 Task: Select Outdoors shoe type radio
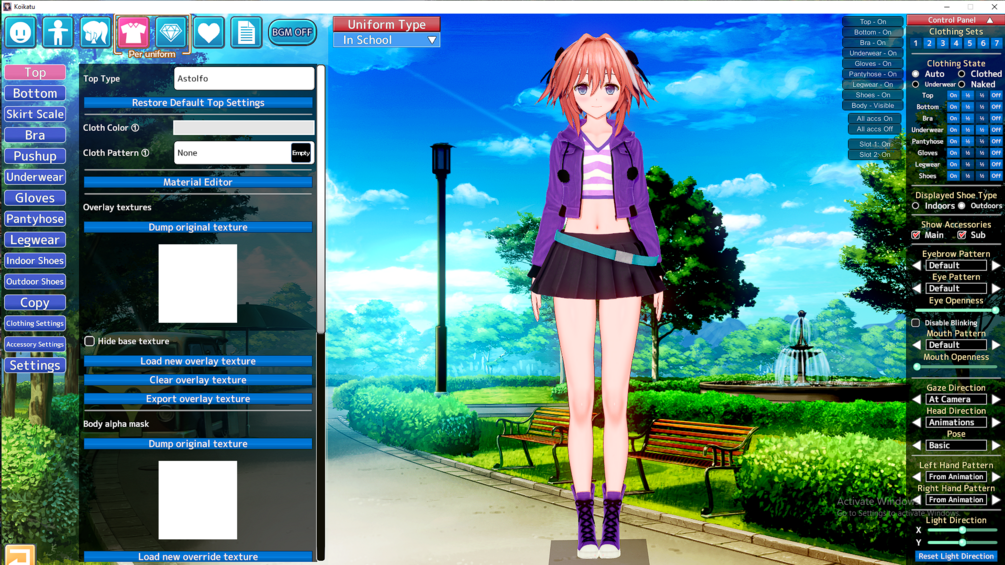961,206
